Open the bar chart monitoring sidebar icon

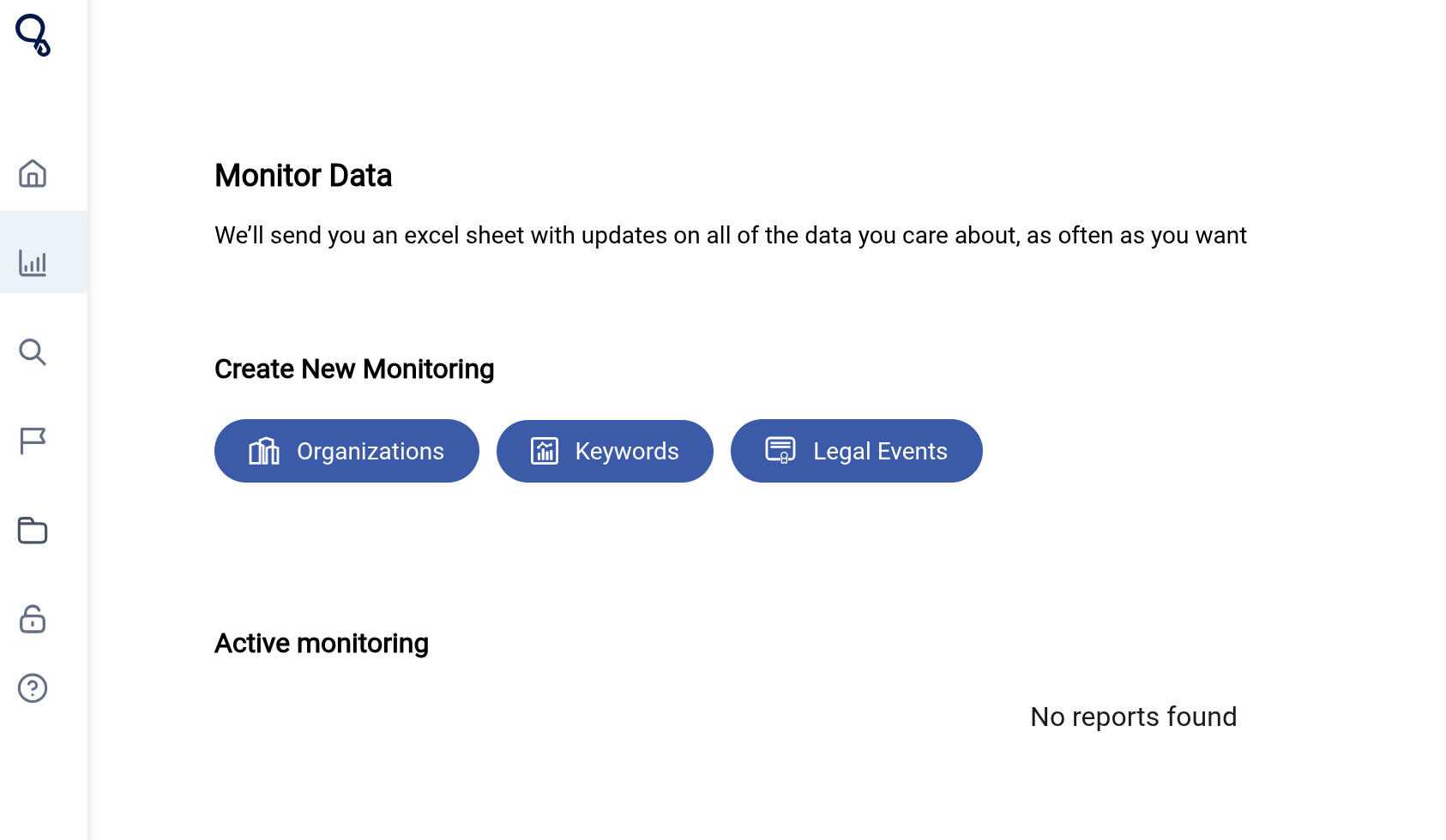coord(33,262)
